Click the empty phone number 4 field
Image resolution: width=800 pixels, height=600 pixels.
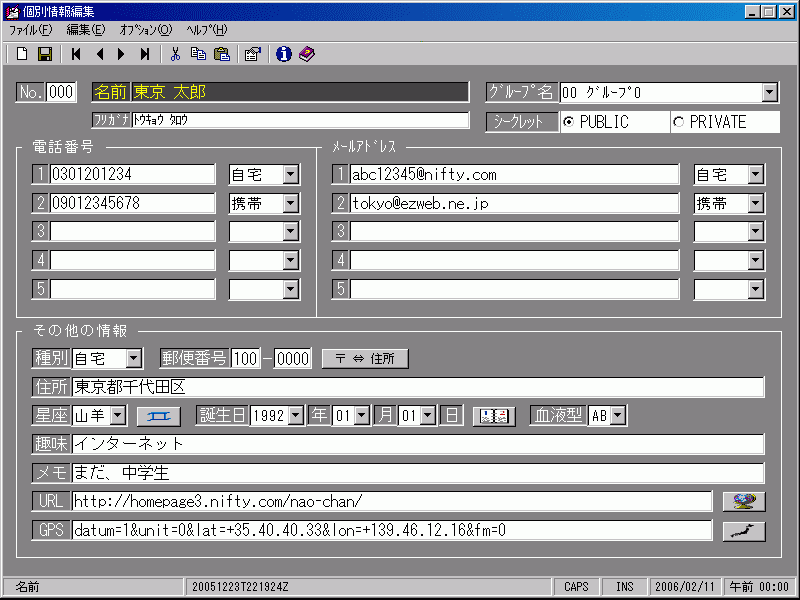(133, 260)
